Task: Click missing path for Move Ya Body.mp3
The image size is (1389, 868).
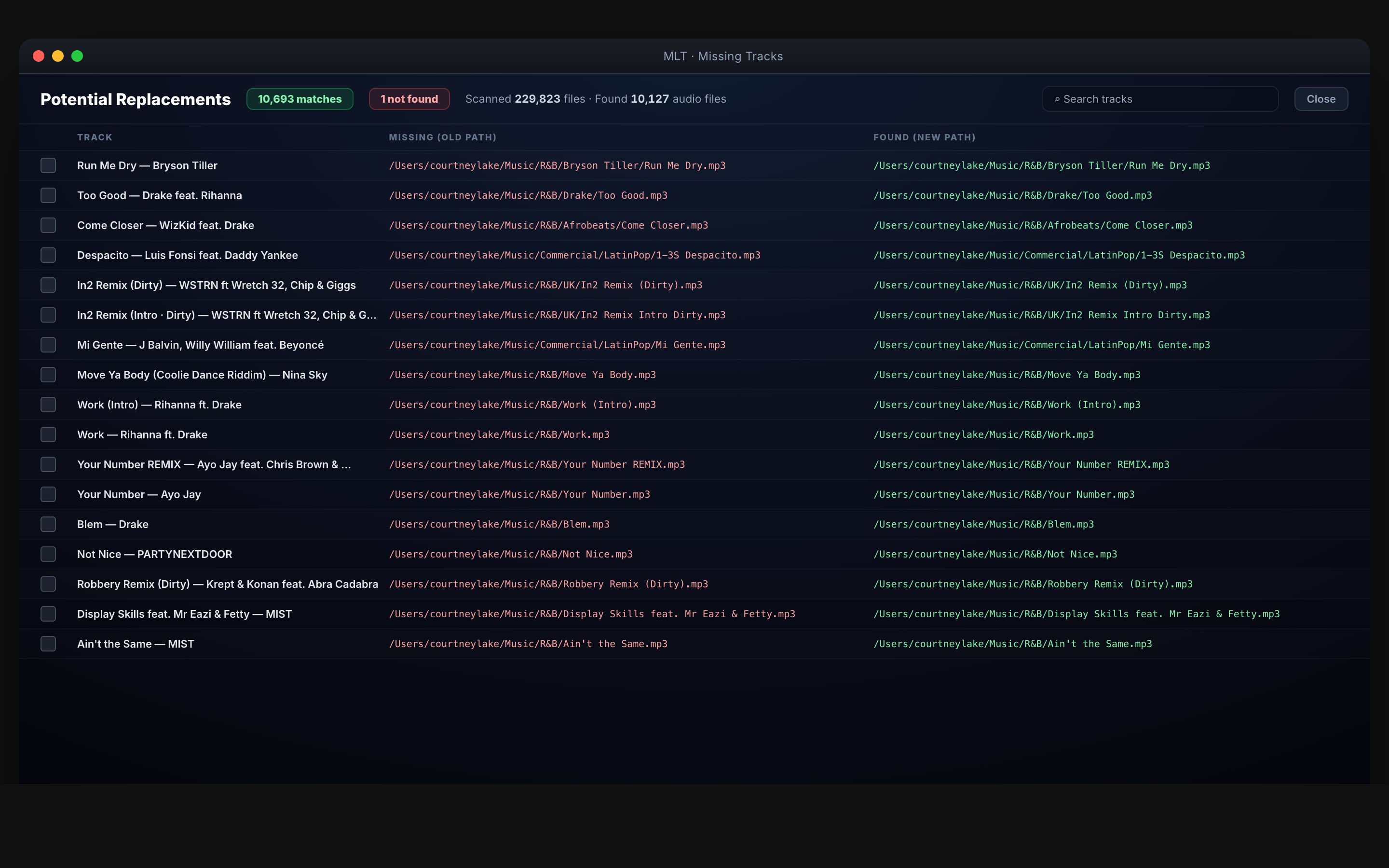Action: 522,374
